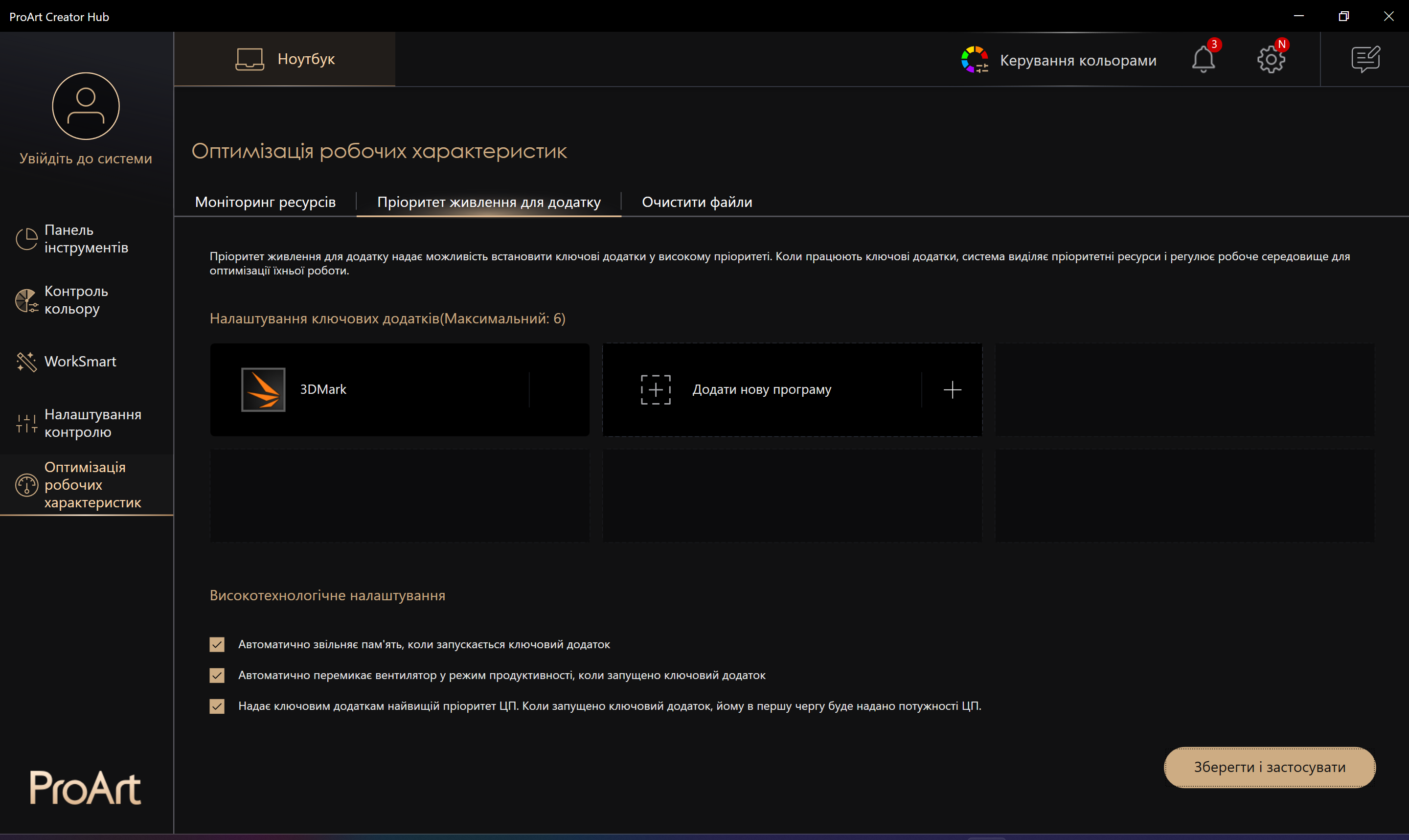Switch to the Очистити файли tab
The height and width of the screenshot is (840, 1409).
697,202
